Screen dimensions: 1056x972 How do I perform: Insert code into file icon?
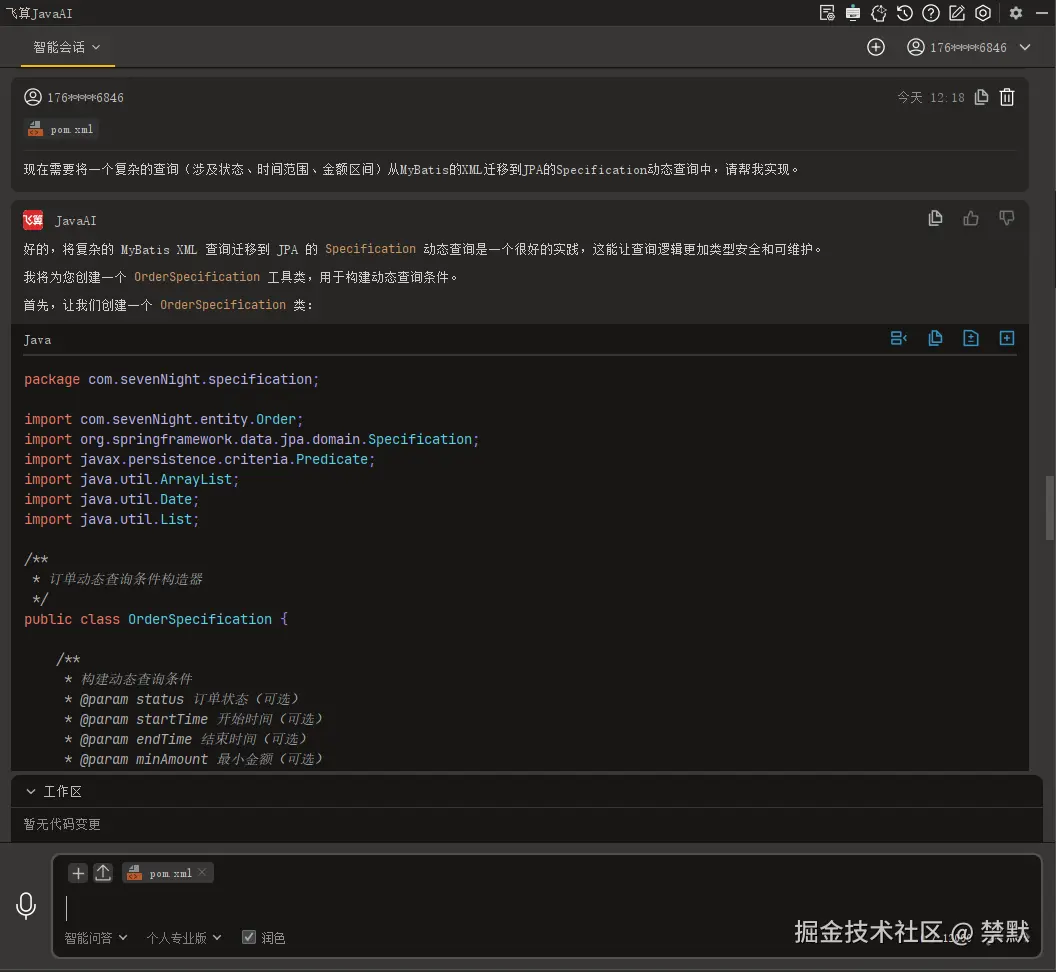970,338
